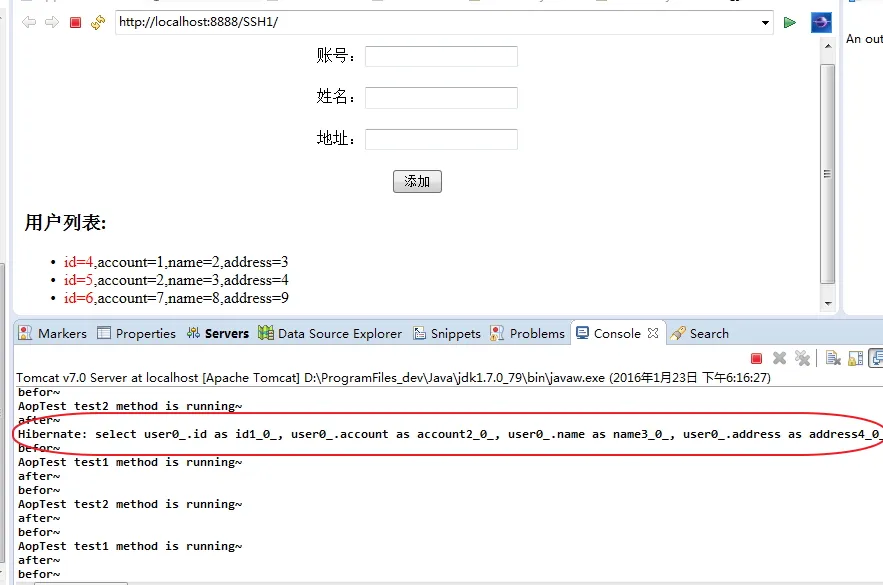883x585 pixels.
Task: Select the id=4 user list entry
Action: tap(176, 262)
